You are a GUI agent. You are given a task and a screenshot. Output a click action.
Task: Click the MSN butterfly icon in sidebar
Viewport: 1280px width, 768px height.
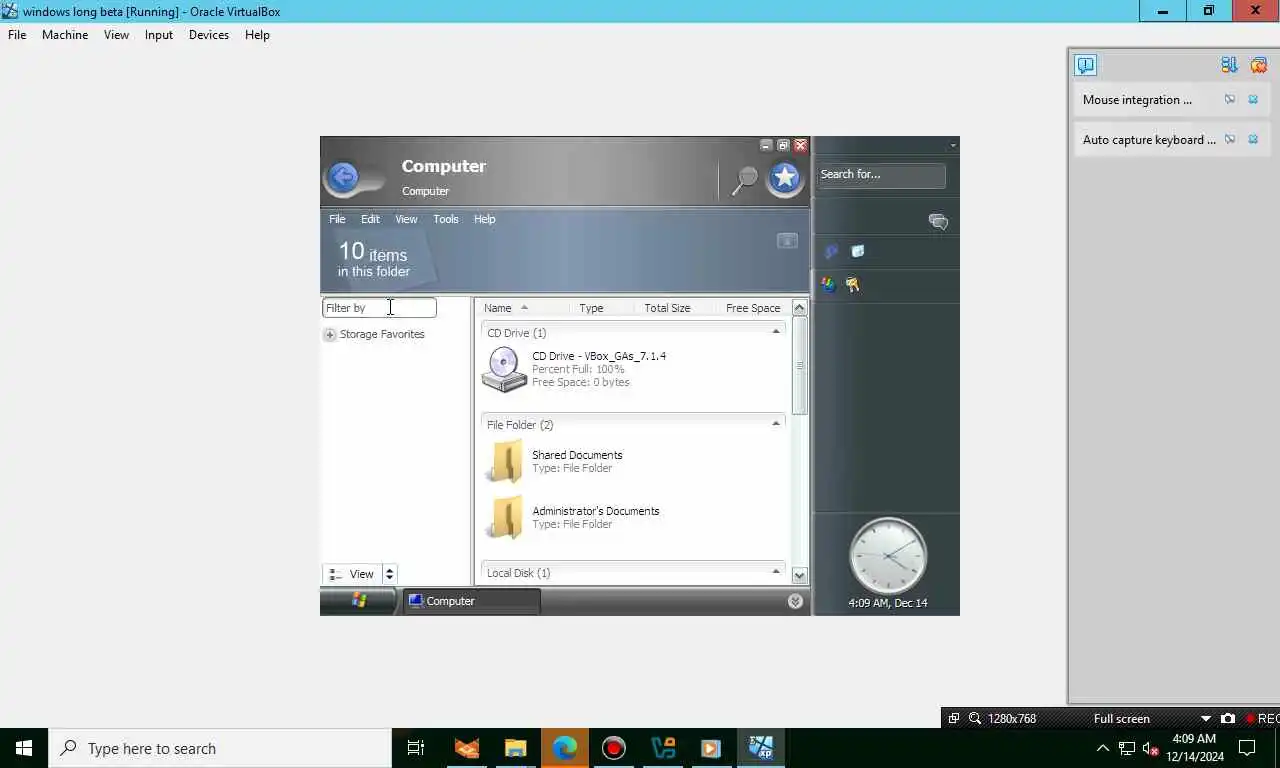tap(829, 284)
